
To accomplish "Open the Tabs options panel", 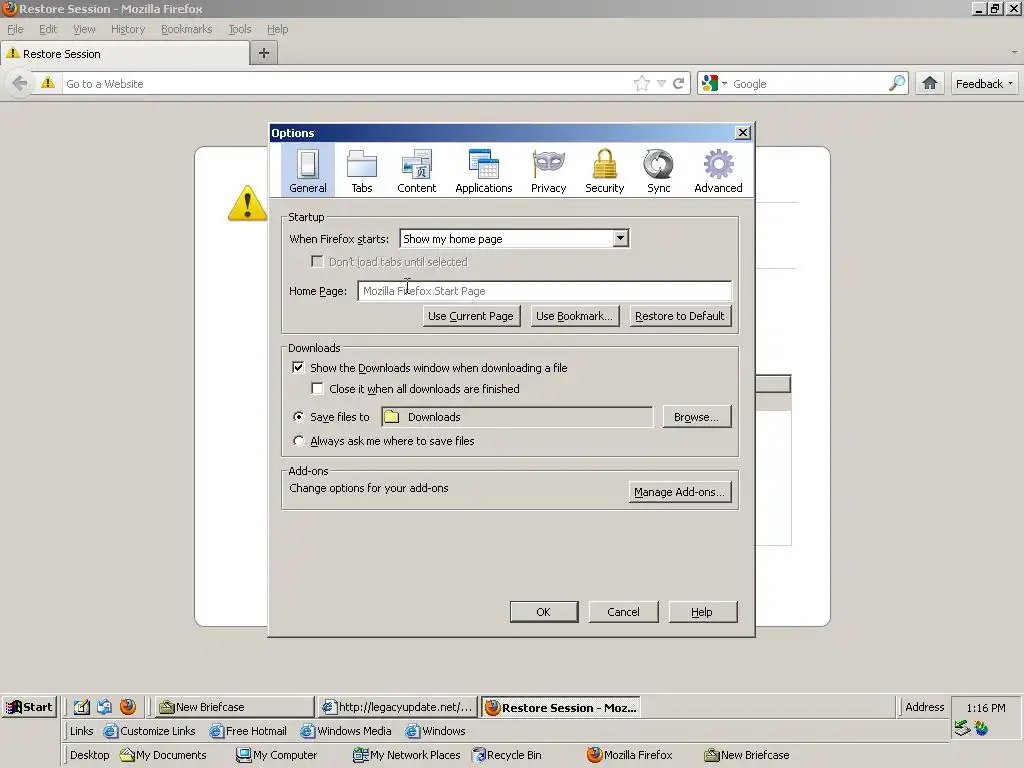I will pyautogui.click(x=362, y=170).
